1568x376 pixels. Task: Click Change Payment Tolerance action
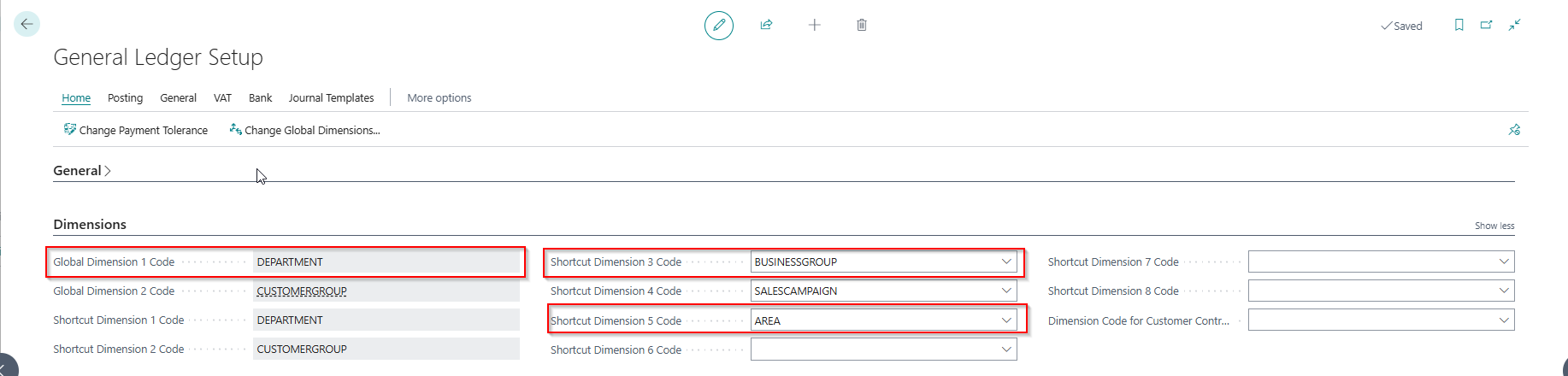pyautogui.click(x=135, y=130)
